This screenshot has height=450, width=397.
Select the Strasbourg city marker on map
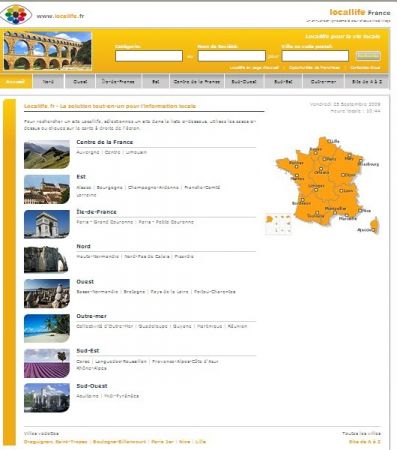361,160
